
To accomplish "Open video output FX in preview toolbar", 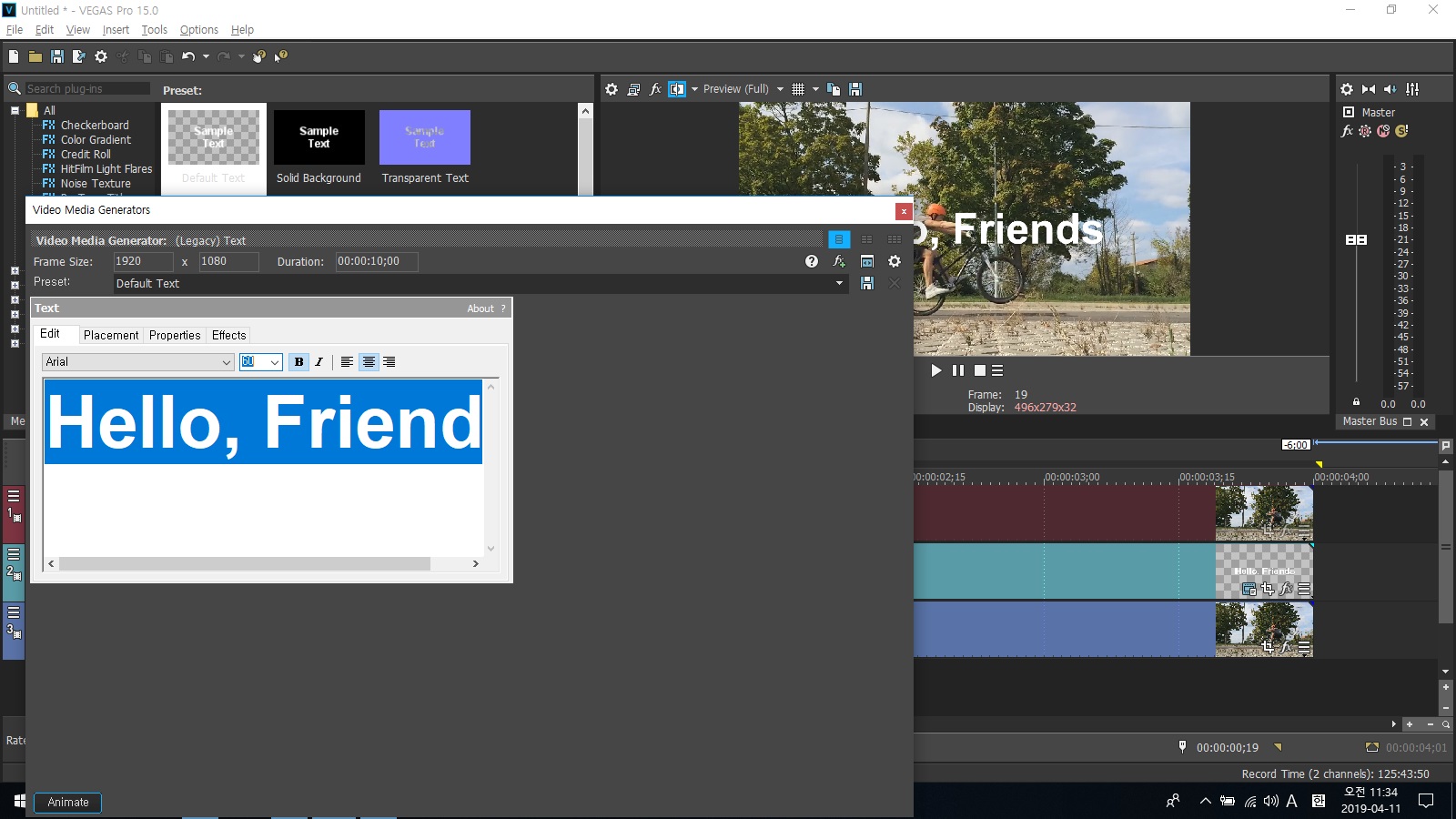I will click(655, 89).
